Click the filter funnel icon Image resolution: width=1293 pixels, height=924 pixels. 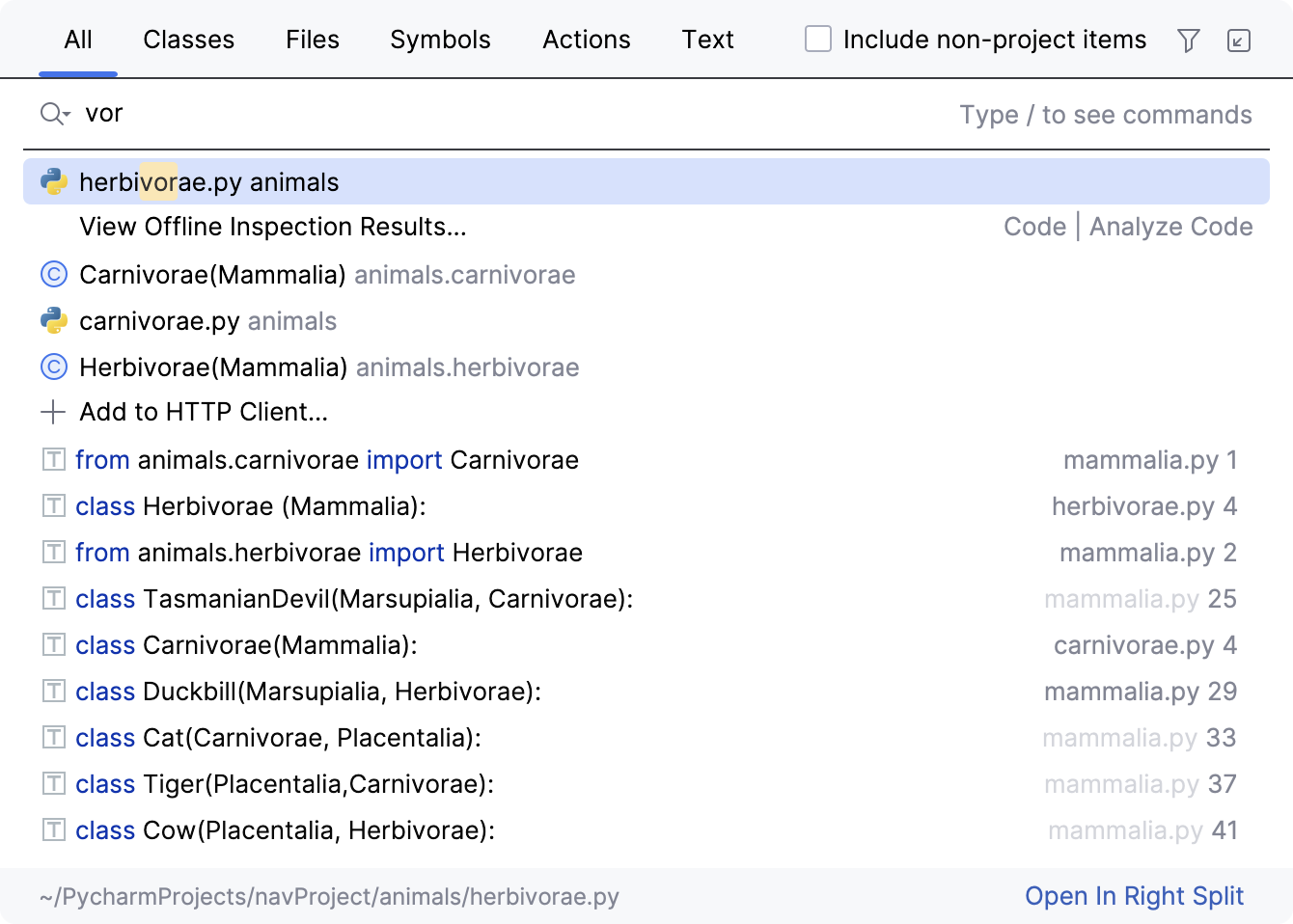coord(1189,41)
